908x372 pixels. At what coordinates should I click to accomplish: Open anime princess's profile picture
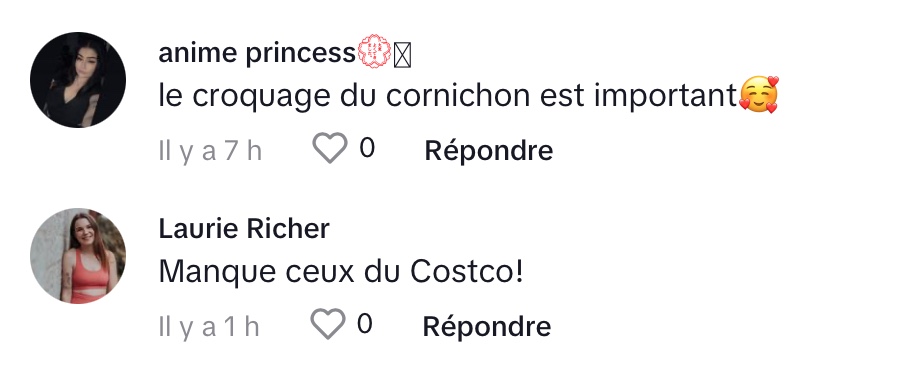click(x=78, y=80)
